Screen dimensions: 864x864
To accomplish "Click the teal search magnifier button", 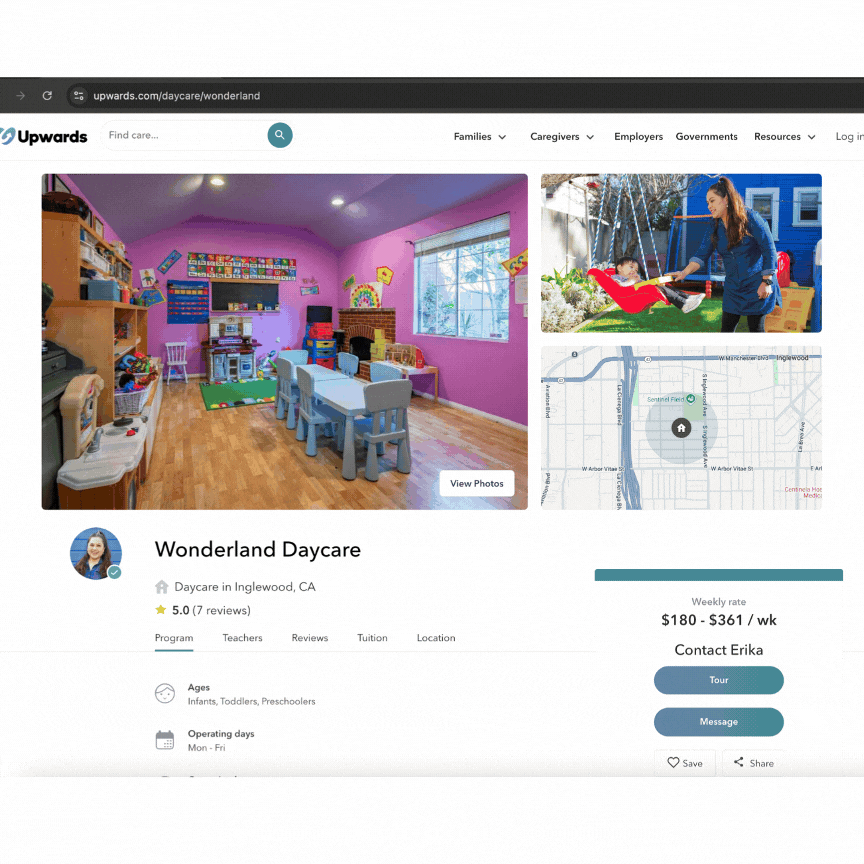I will pos(280,135).
